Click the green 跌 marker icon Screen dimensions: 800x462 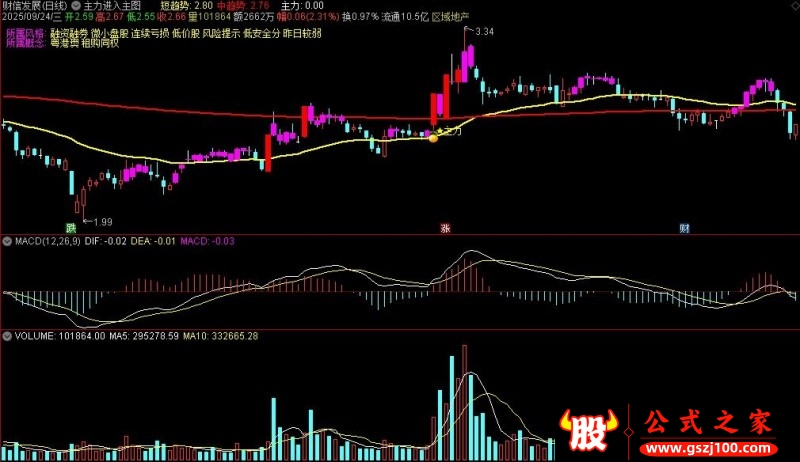[71, 228]
